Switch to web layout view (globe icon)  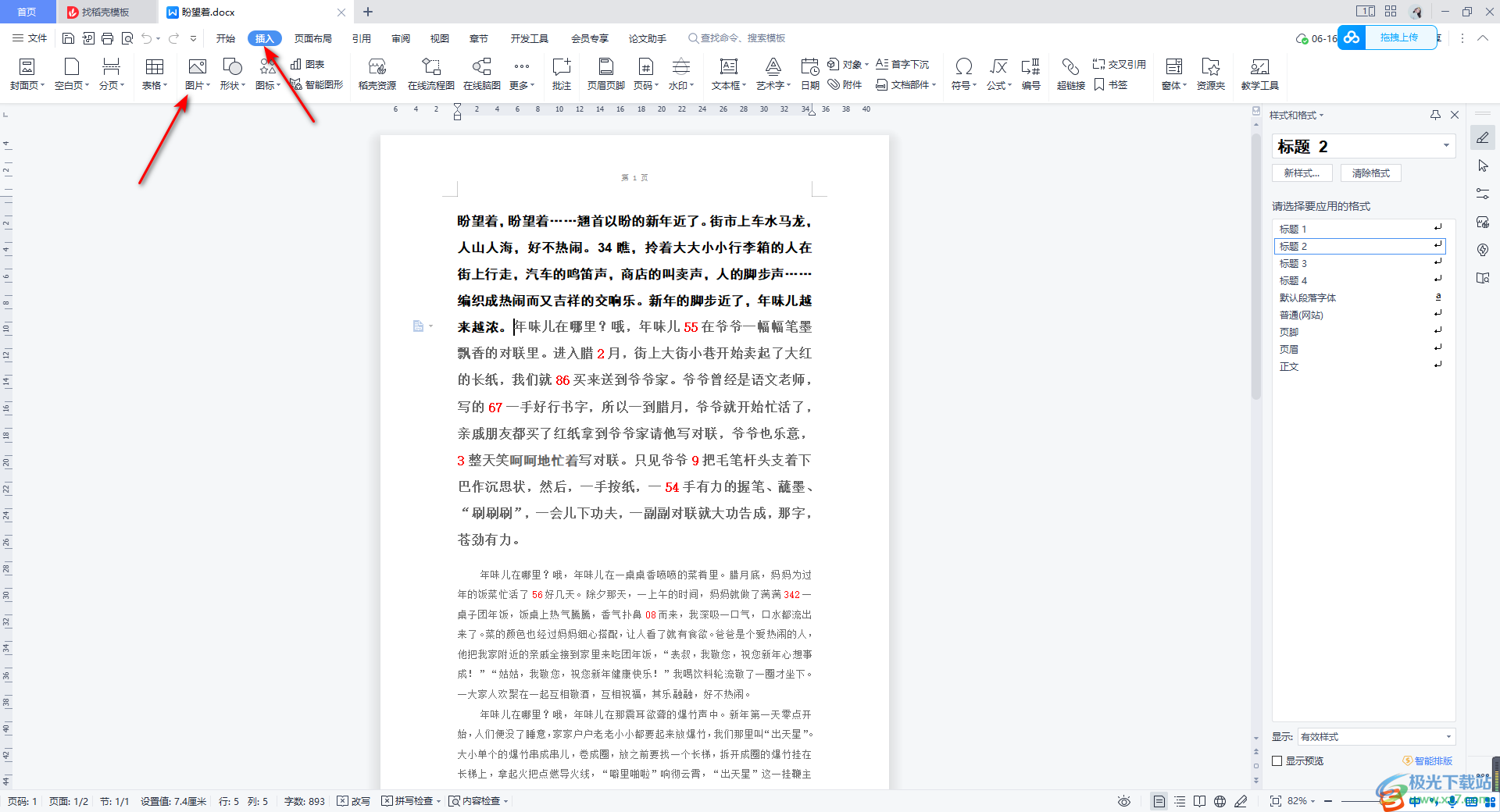click(1220, 801)
